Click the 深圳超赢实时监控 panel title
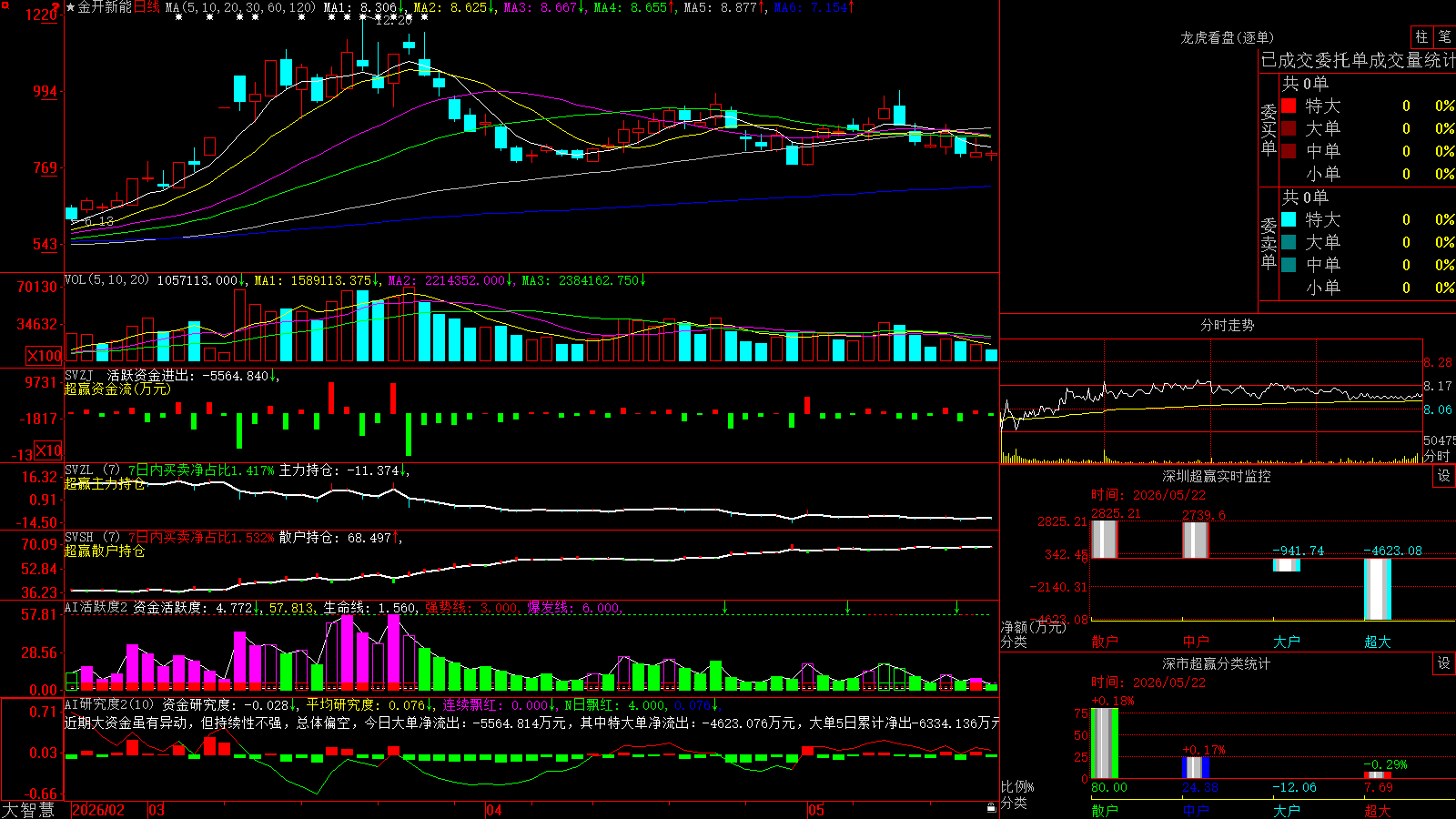The image size is (1456, 819). tap(1217, 476)
